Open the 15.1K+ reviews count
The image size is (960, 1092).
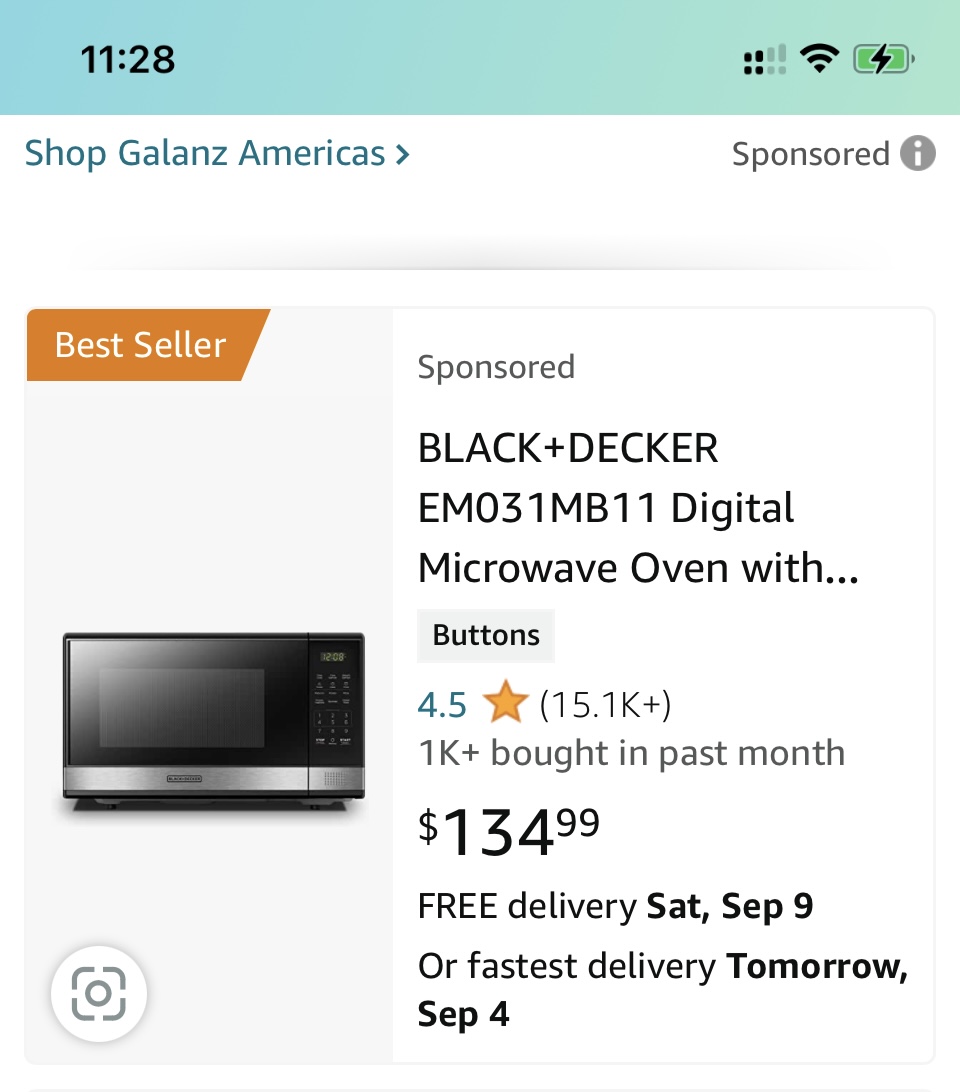tap(605, 705)
